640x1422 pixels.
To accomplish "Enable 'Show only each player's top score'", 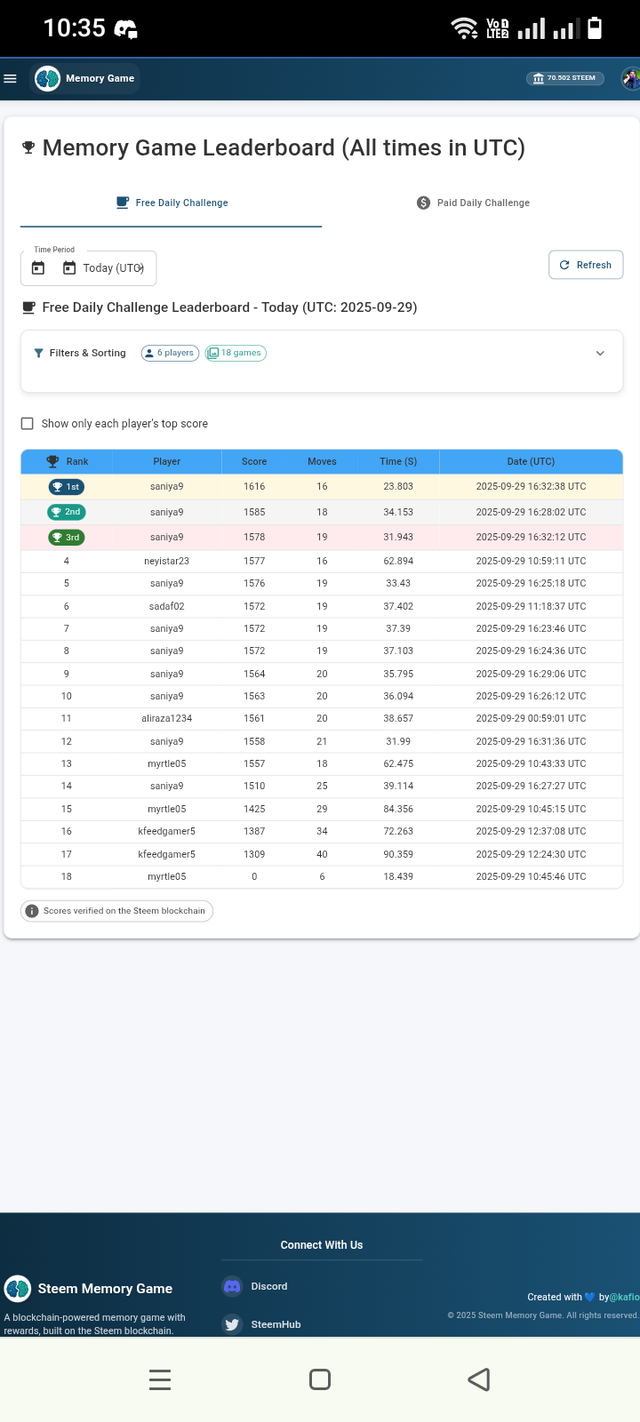I will (27, 424).
